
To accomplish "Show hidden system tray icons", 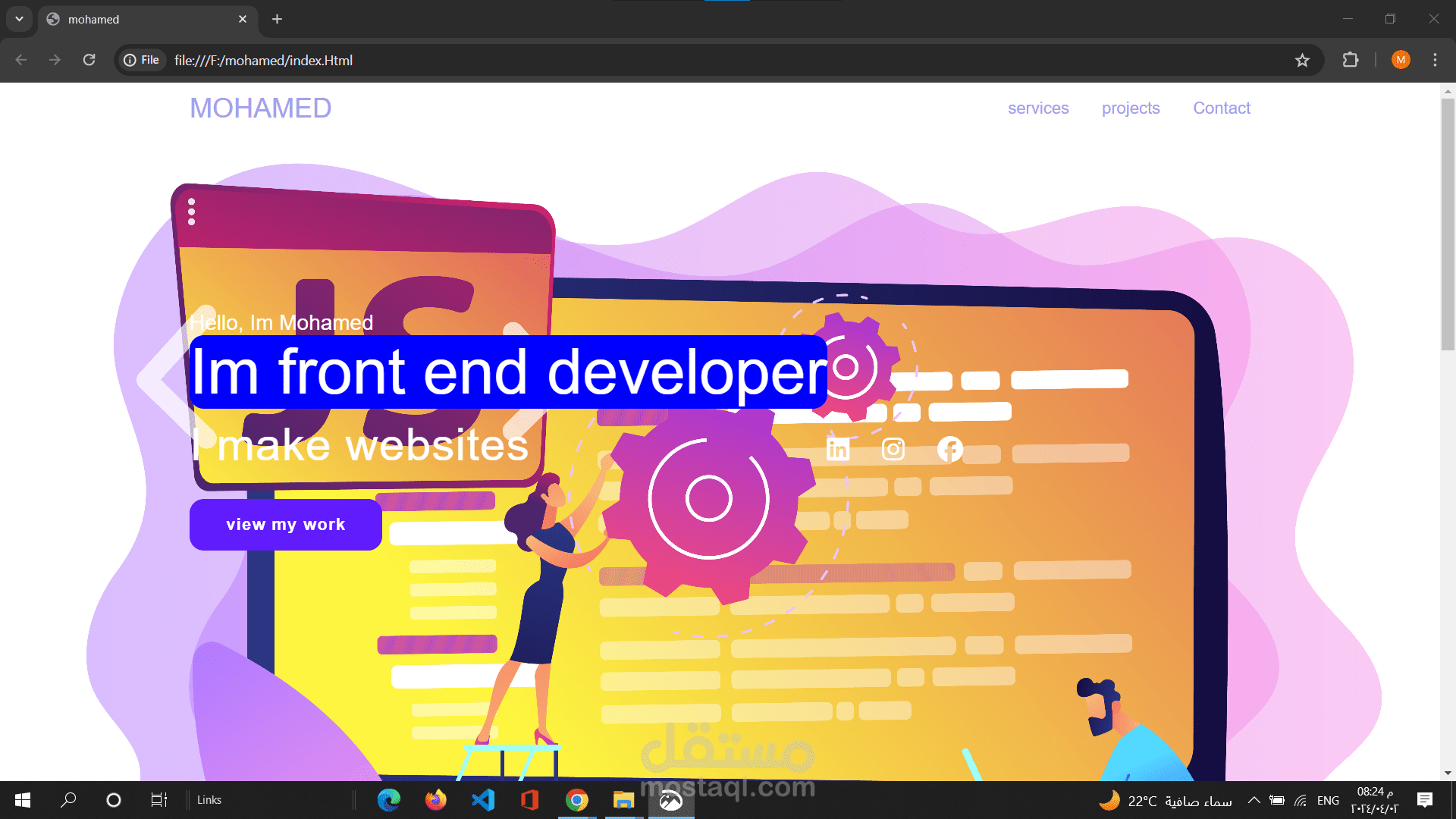I will point(1254,800).
